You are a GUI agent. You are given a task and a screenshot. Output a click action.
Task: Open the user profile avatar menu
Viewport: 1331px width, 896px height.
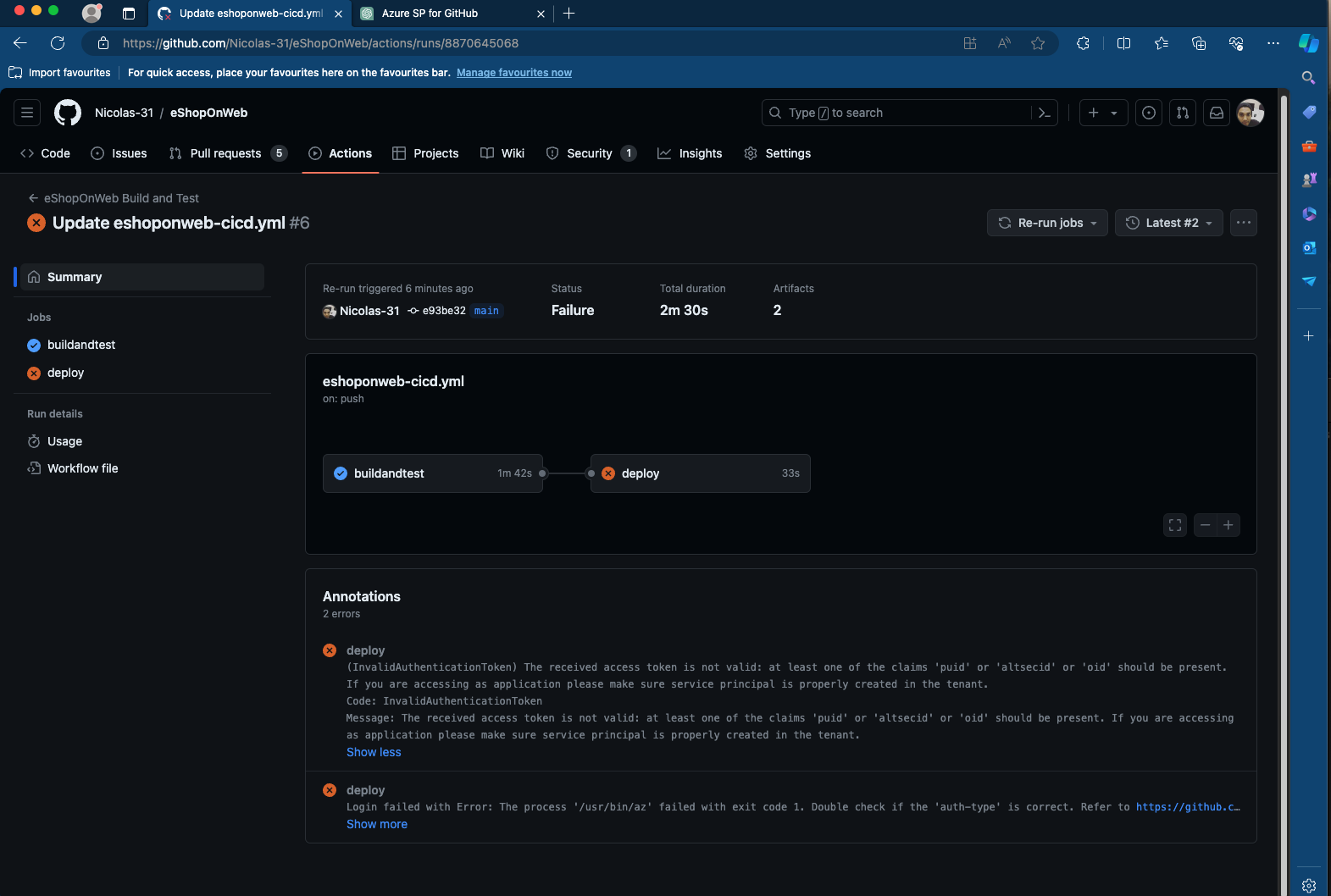pos(1251,113)
